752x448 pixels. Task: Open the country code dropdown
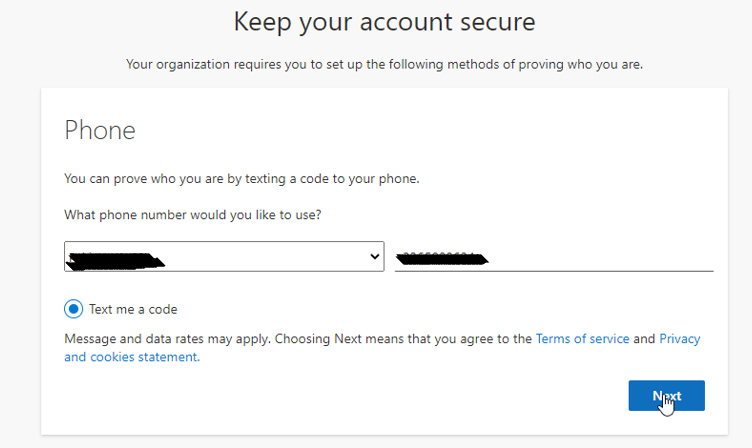coord(224,257)
